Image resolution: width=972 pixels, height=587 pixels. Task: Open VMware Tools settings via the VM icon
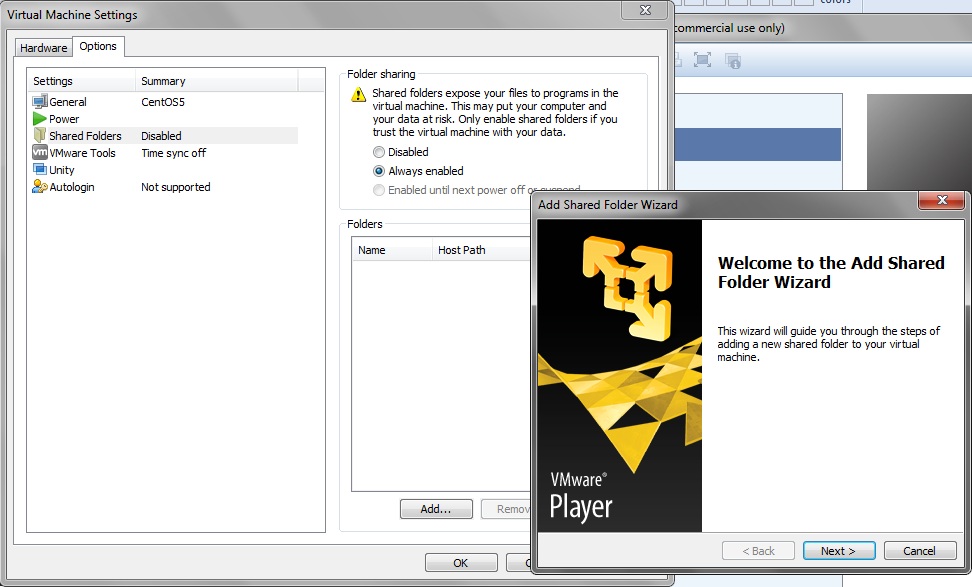coord(40,152)
